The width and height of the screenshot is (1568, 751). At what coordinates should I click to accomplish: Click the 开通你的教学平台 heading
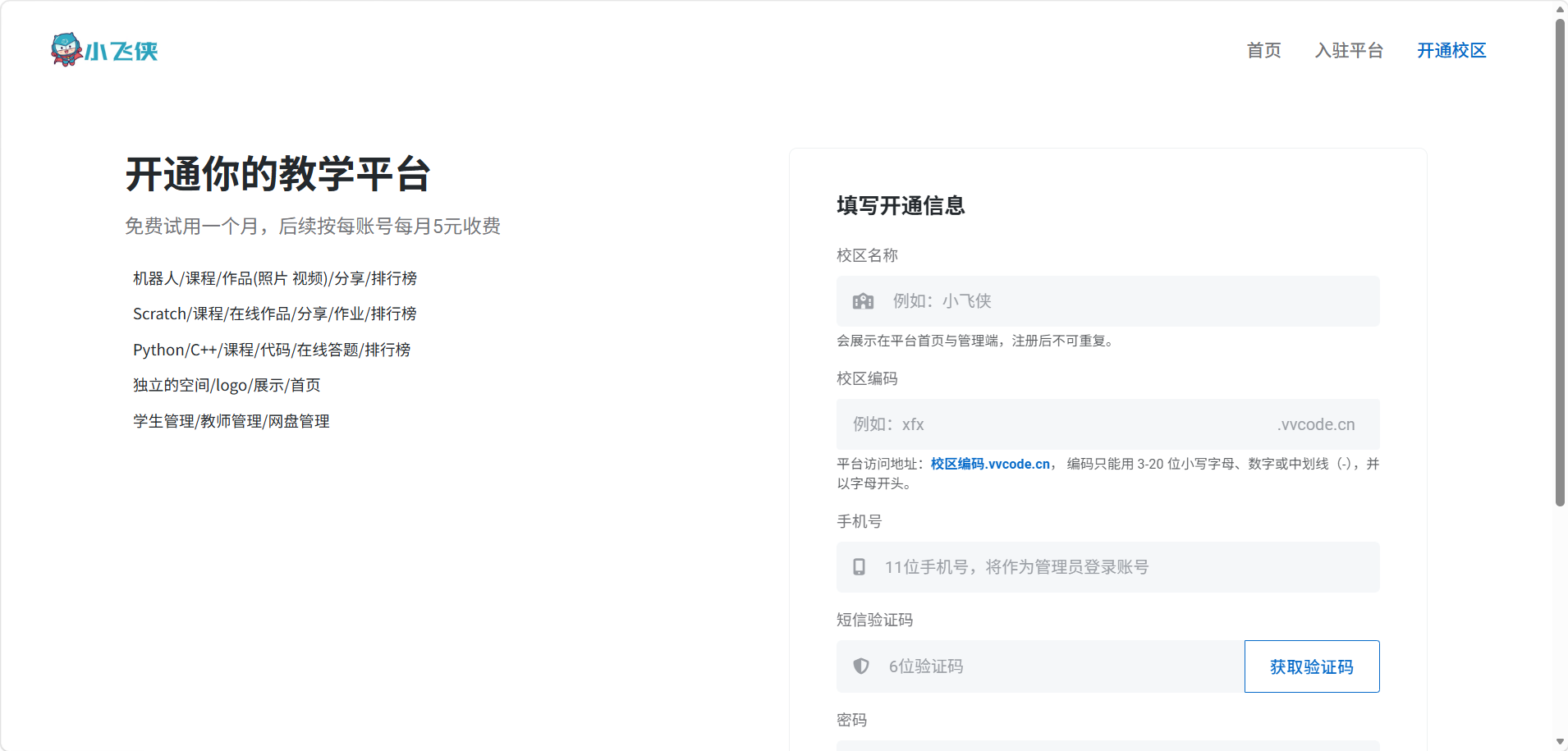278,174
